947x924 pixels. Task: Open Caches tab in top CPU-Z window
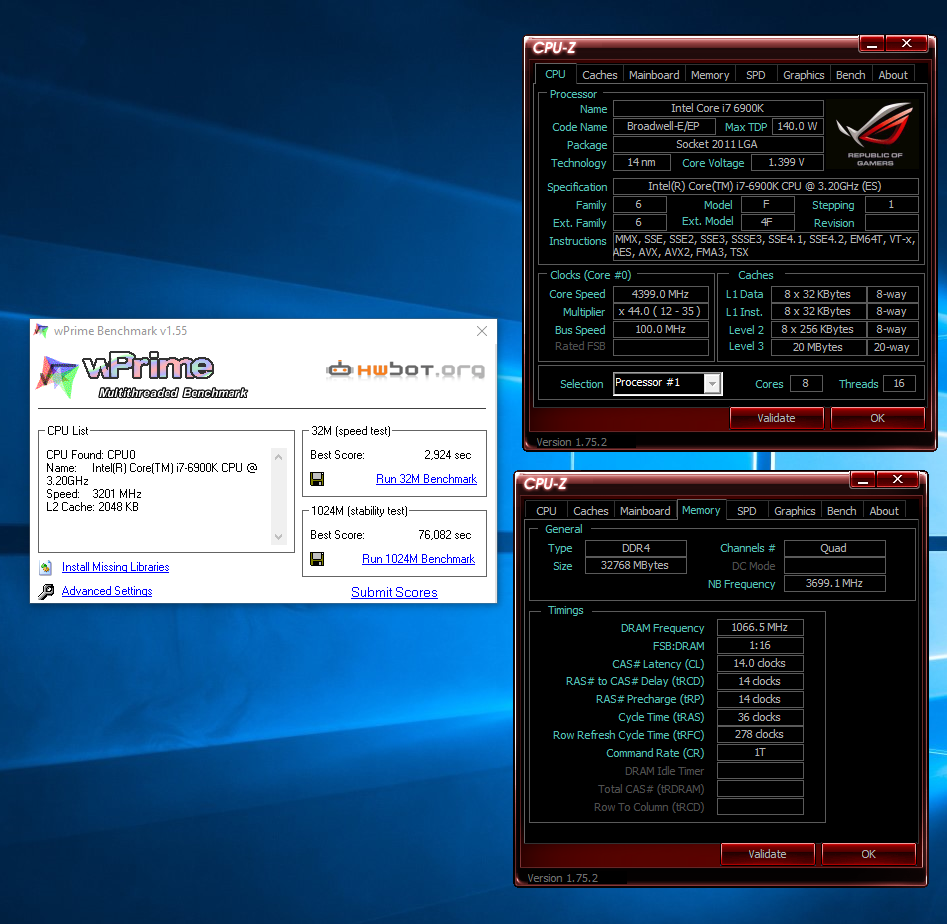tap(599, 75)
